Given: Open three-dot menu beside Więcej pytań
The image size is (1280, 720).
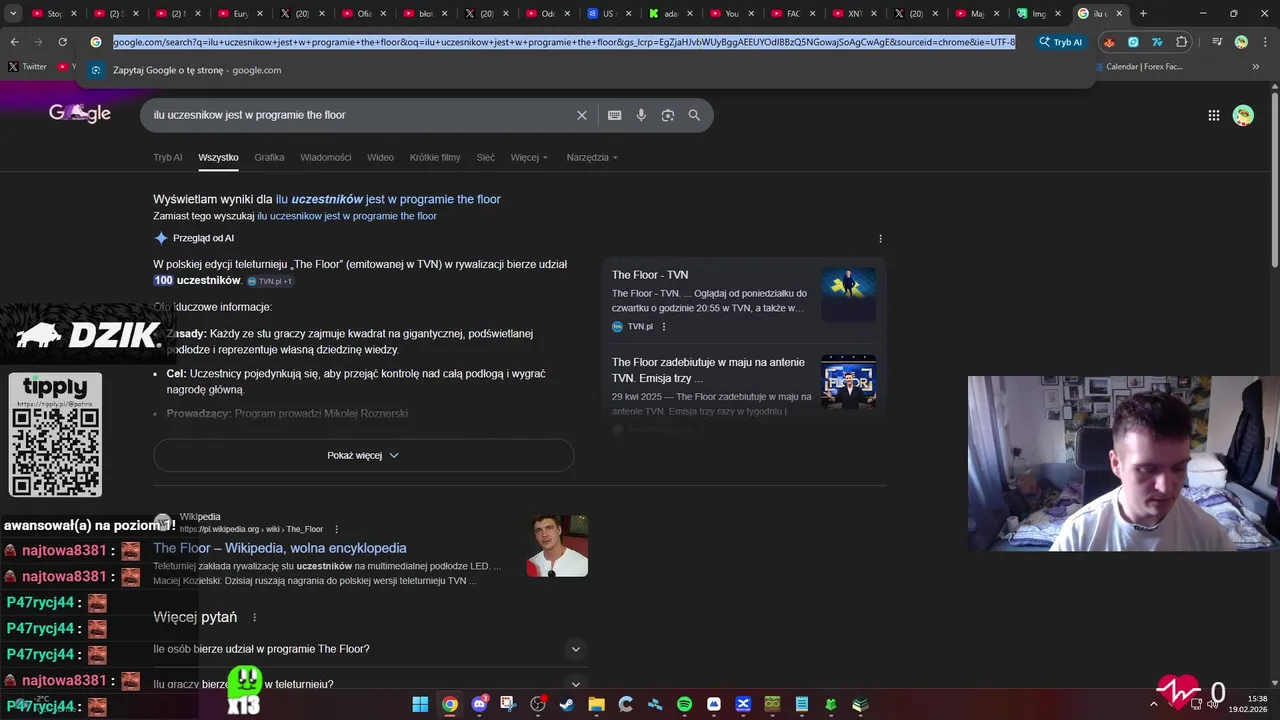Looking at the screenshot, I should [254, 618].
